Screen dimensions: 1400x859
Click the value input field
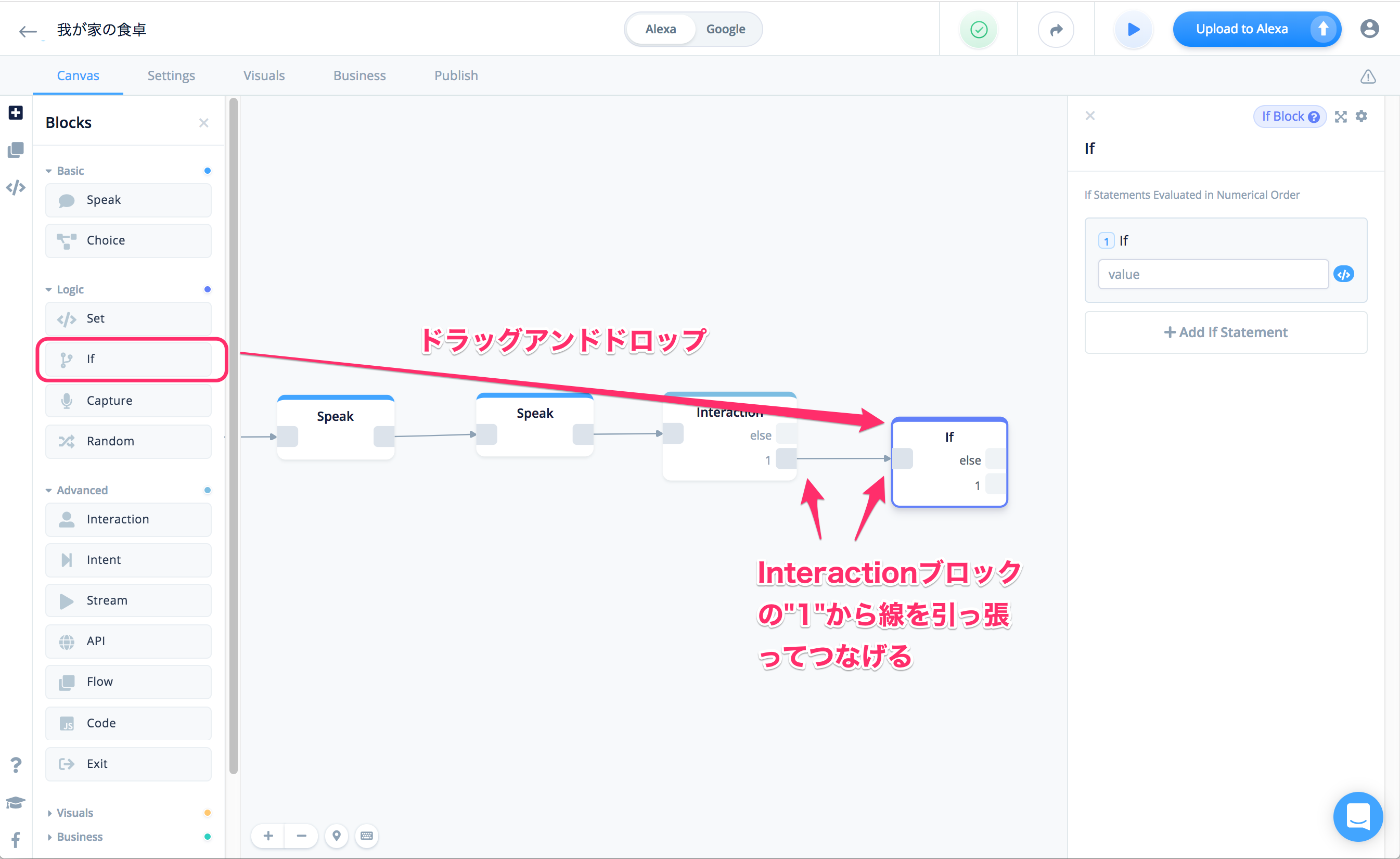pyautogui.click(x=1213, y=274)
